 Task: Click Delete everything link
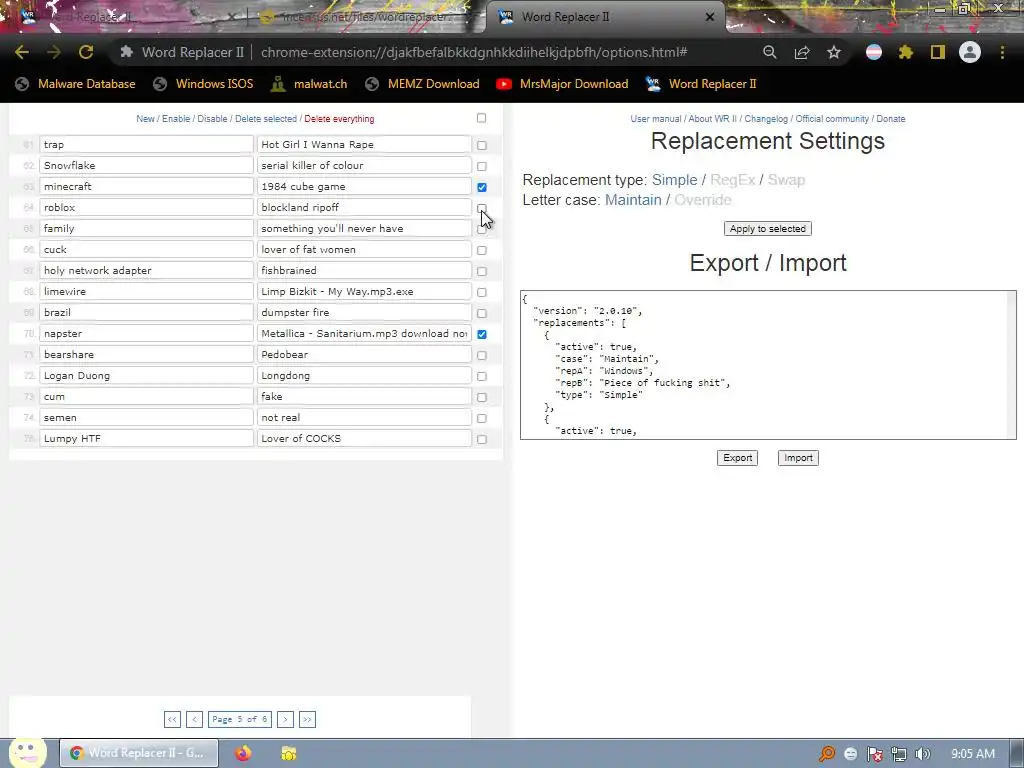(339, 119)
